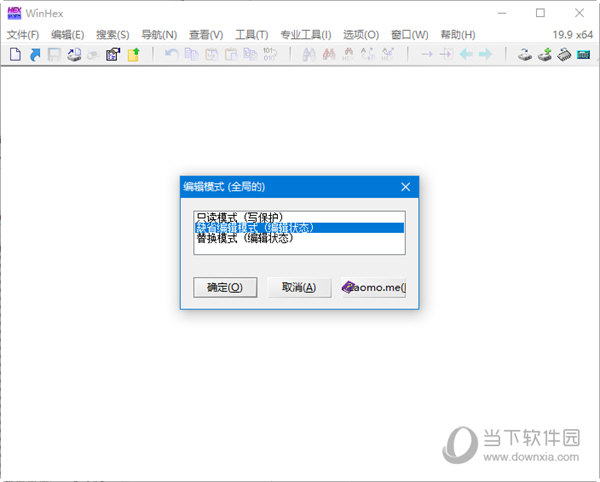The image size is (600, 482).
Task: Maximize the WinHex window
Action: pos(540,13)
